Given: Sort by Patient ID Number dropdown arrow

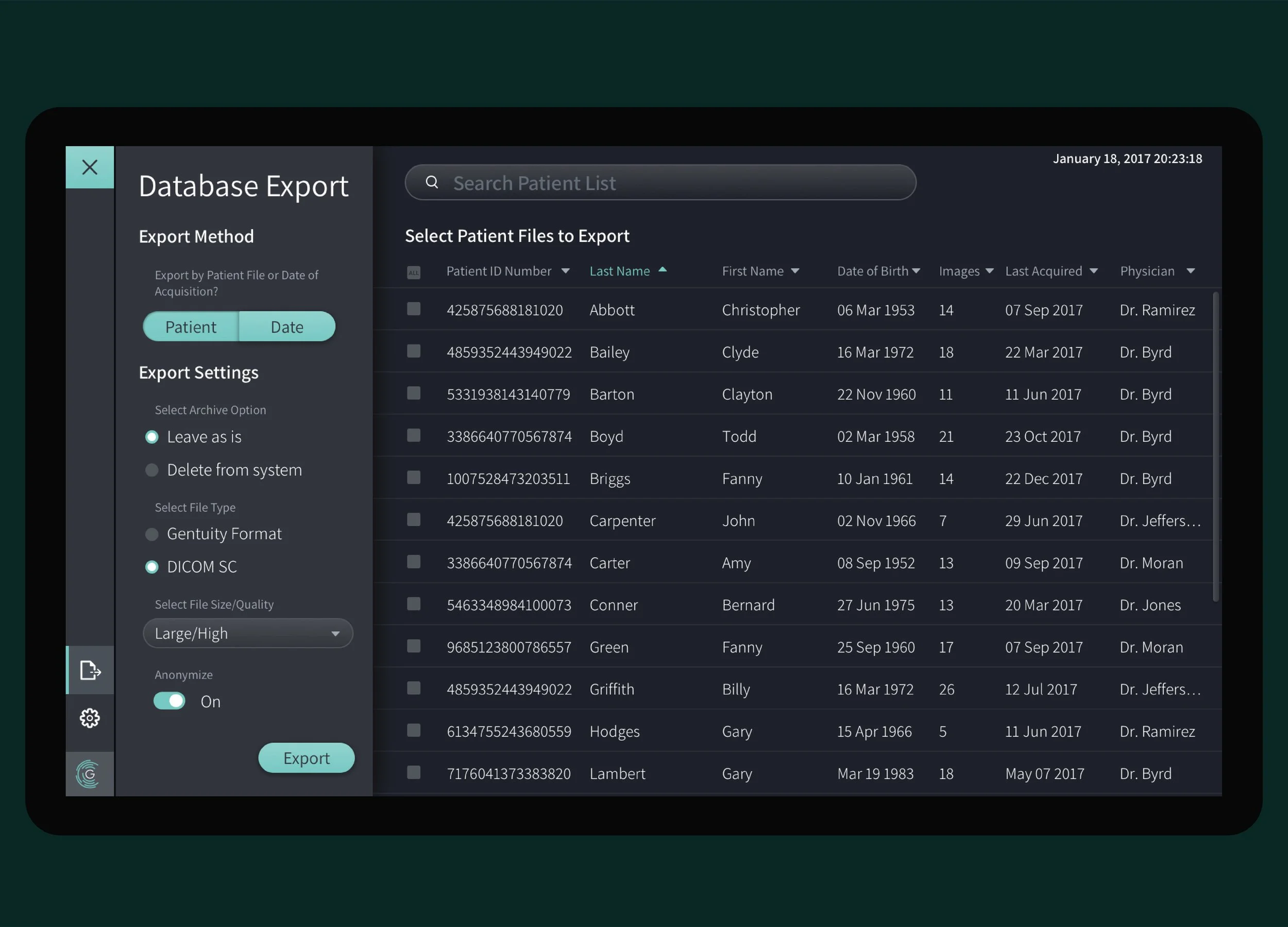Looking at the screenshot, I should click(x=565, y=271).
